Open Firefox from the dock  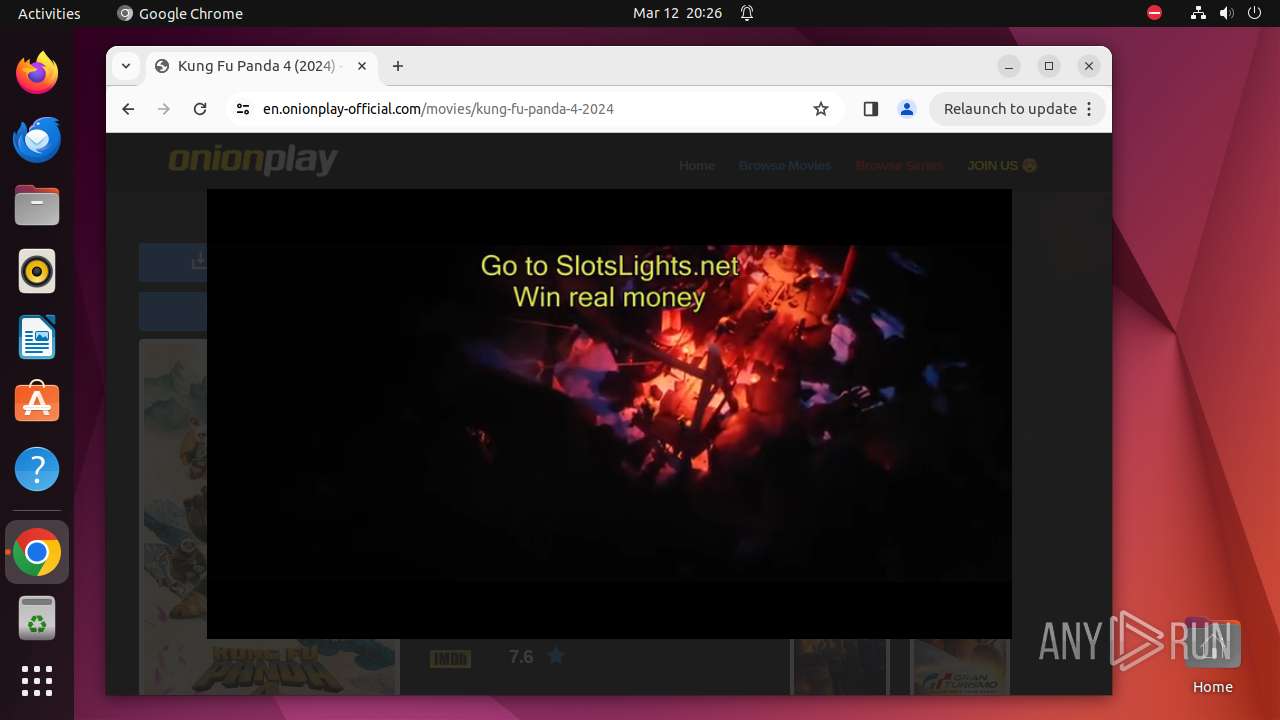[x=37, y=73]
